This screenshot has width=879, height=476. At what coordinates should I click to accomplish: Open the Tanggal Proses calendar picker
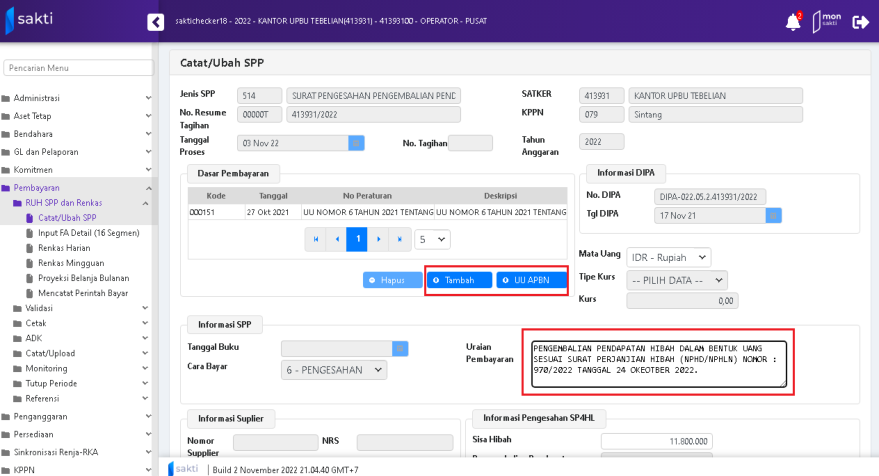(356, 143)
